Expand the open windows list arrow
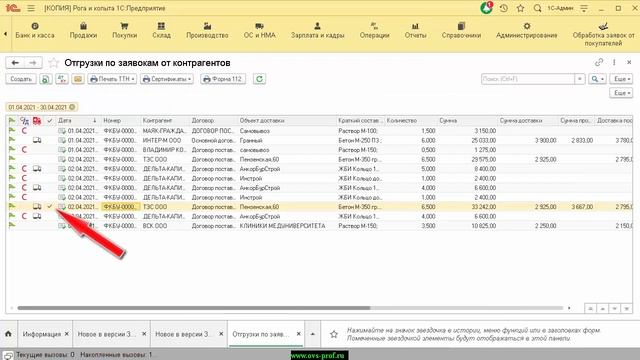Image resolution: width=640 pixels, height=360 pixels. (x=313, y=334)
